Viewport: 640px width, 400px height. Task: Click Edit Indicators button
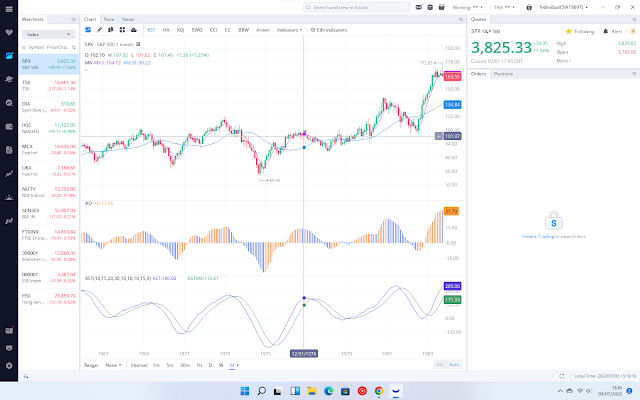coord(329,30)
